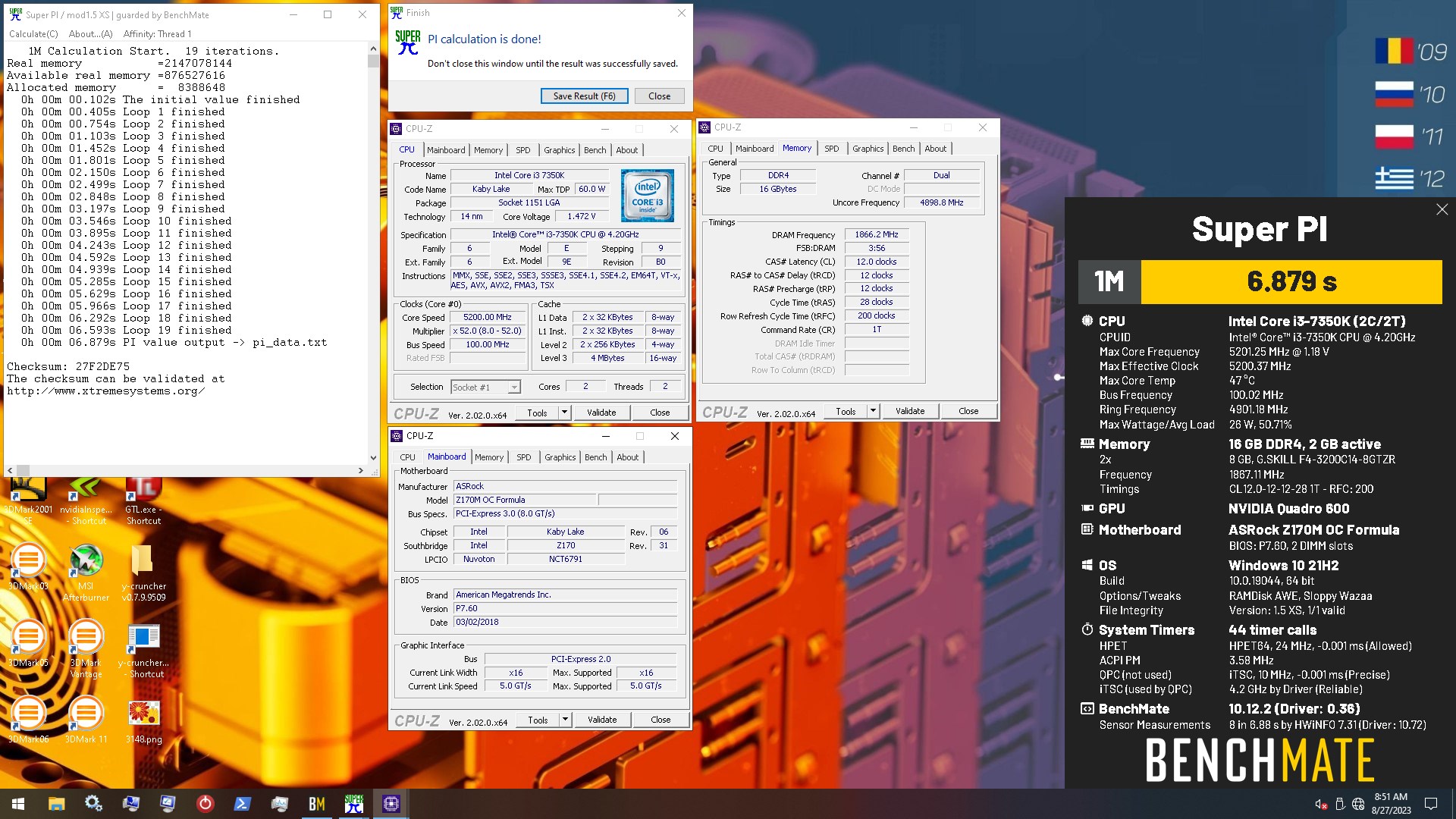Image resolution: width=1456 pixels, height=819 pixels.
Task: Open the Windows Start menu
Action: [18, 804]
